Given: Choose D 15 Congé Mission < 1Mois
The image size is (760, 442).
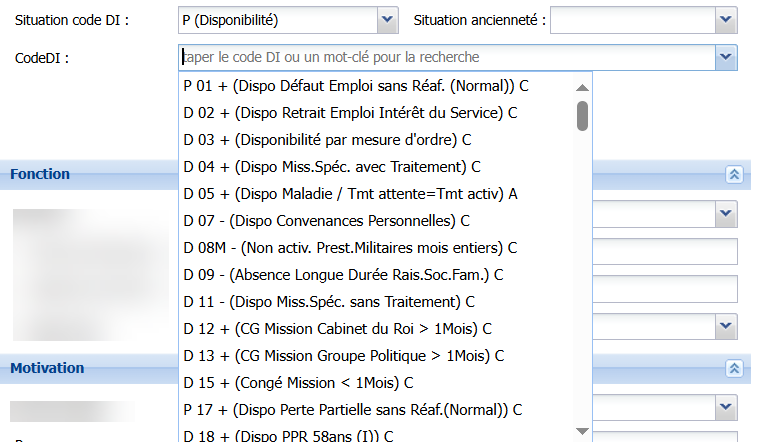Looking at the screenshot, I should point(298,383).
